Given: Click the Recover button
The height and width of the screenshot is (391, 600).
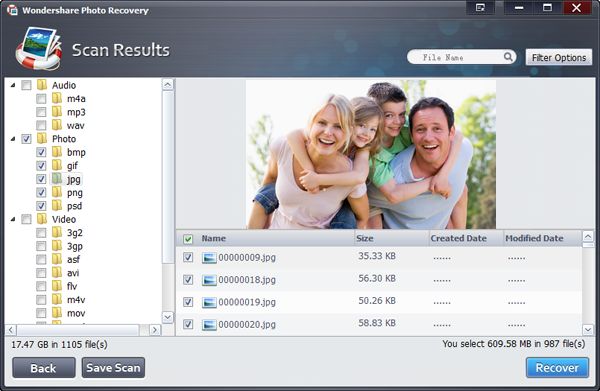Looking at the screenshot, I should (x=557, y=368).
